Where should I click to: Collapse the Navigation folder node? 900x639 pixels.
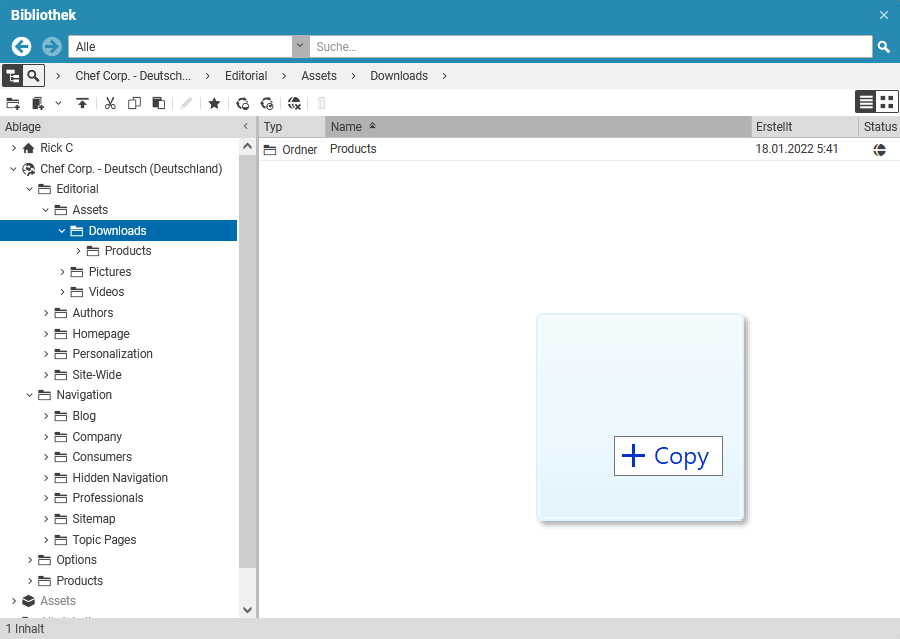[x=30, y=395]
